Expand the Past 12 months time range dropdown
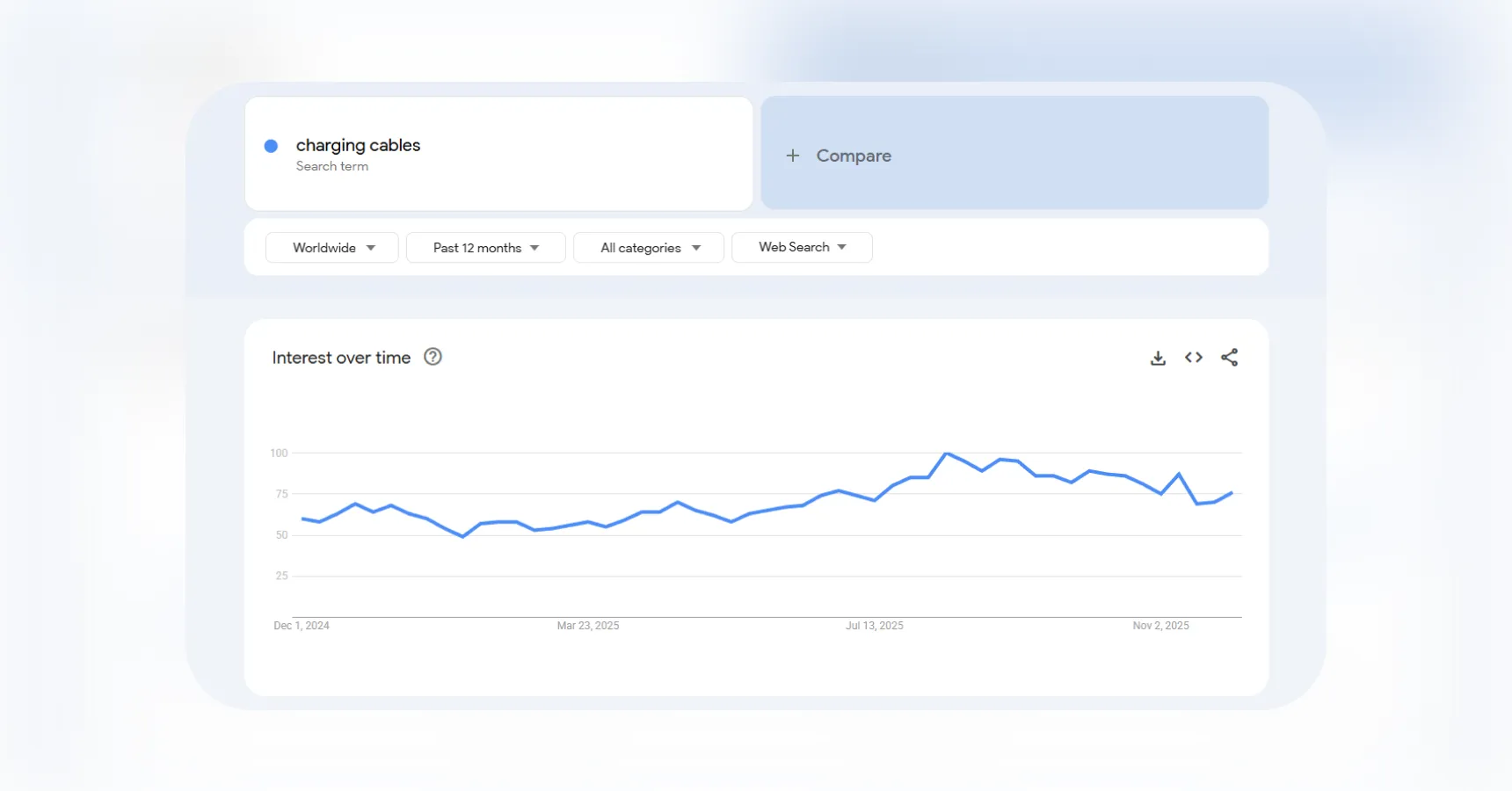This screenshot has width=1512, height=791. pos(485,247)
